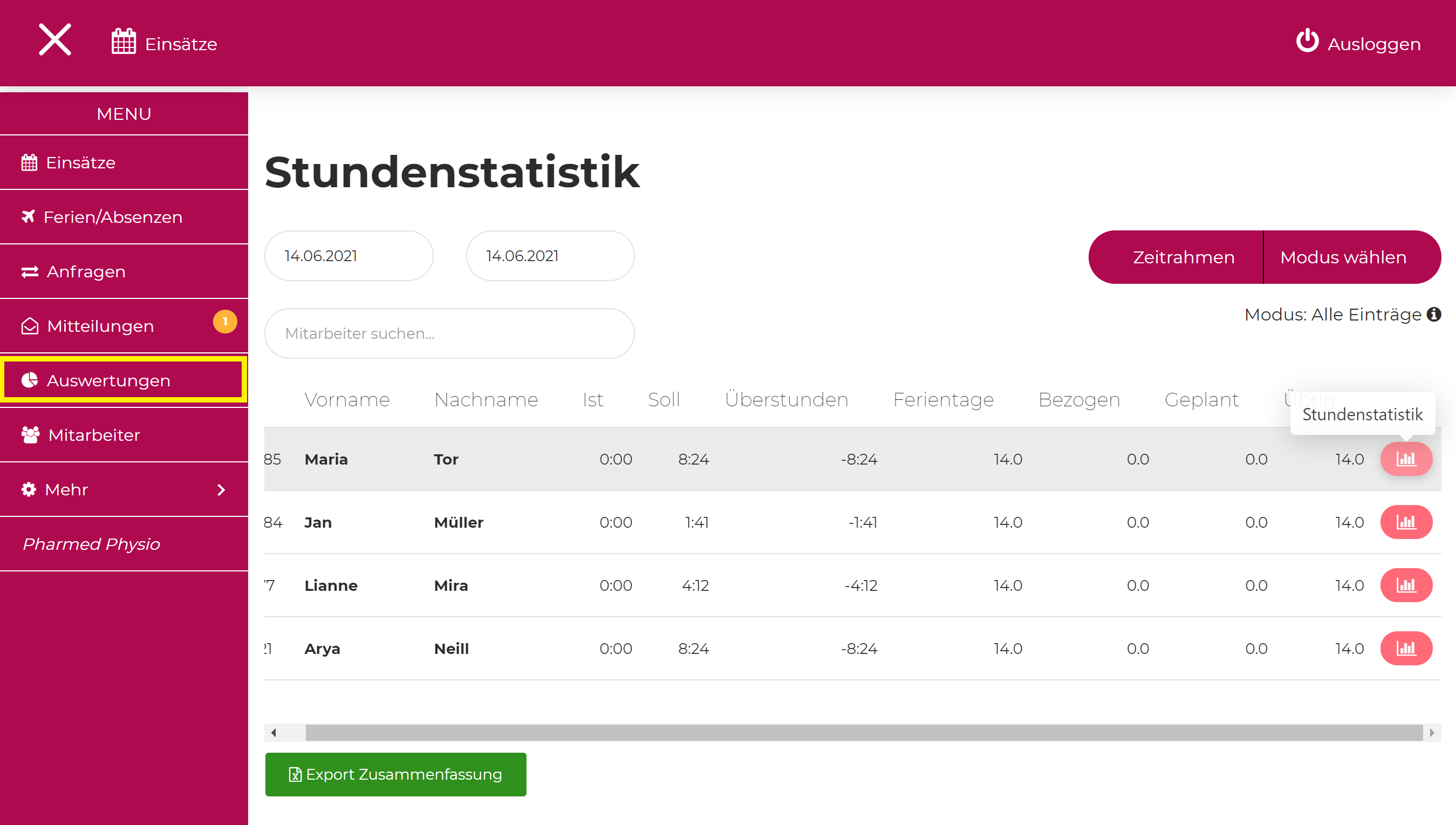Click the info icon beside Modus text
The width and height of the screenshot is (1456, 825).
pyautogui.click(x=1434, y=314)
